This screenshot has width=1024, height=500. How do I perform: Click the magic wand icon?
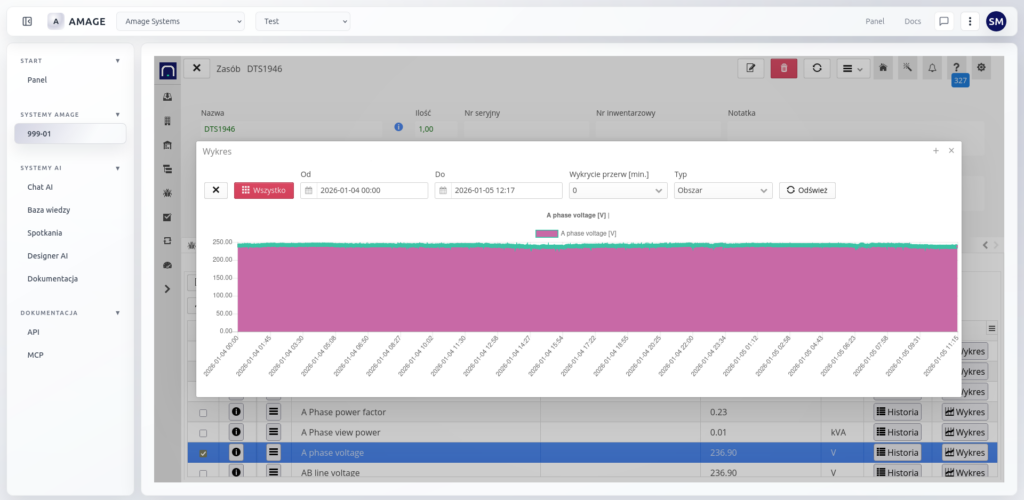coord(907,68)
